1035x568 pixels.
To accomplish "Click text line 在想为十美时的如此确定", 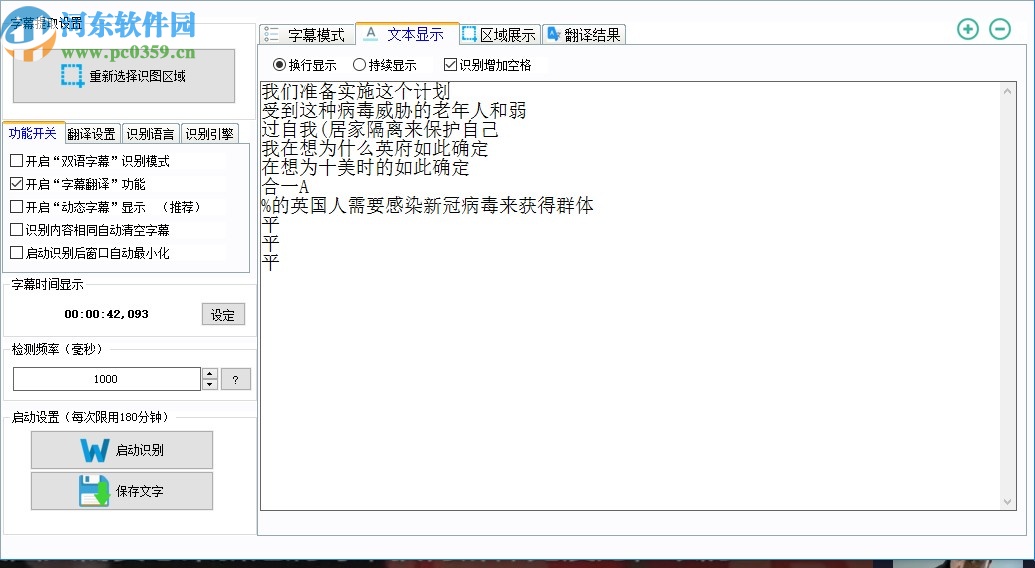I will point(365,168).
